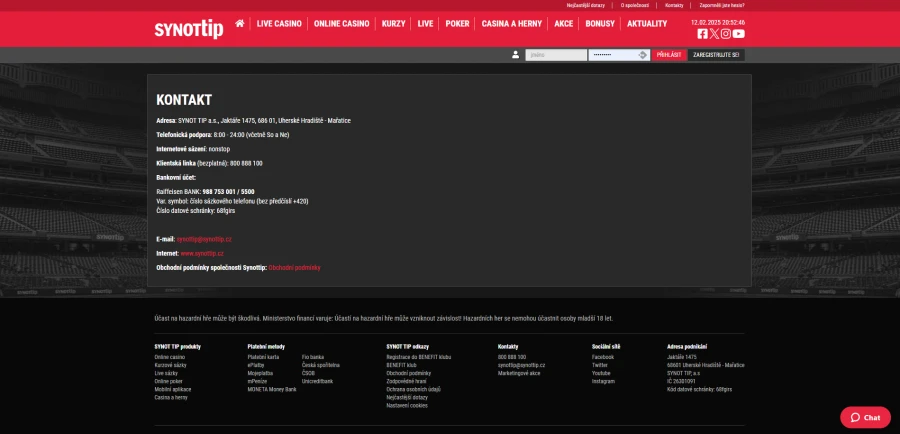Click 800 888 100 in footer Kontakty
The height and width of the screenshot is (434, 900).
(x=511, y=357)
